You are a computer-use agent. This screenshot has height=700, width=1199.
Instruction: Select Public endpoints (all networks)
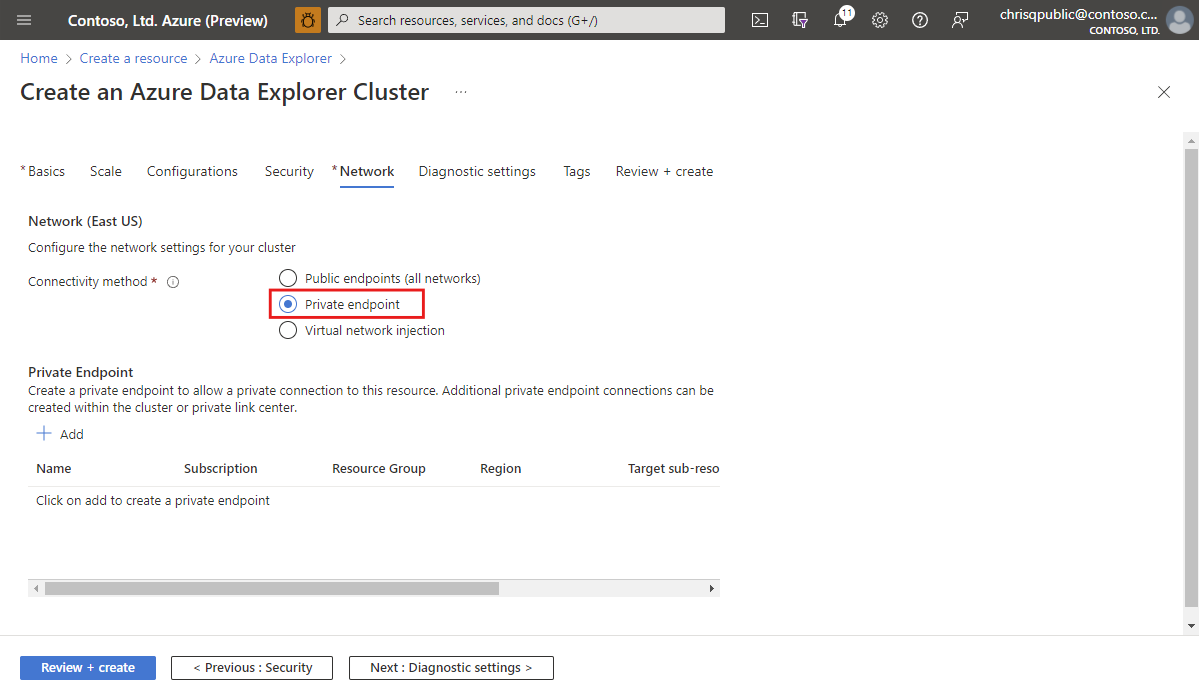(288, 278)
